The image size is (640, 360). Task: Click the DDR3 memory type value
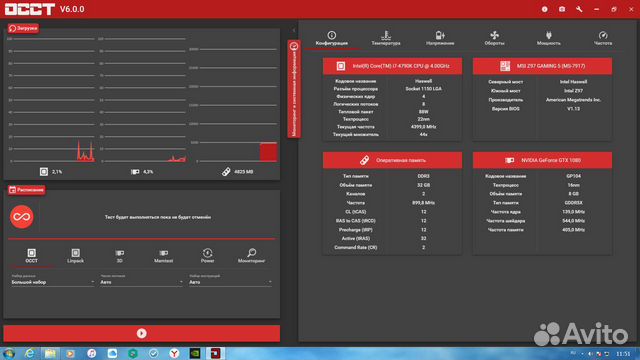click(423, 176)
